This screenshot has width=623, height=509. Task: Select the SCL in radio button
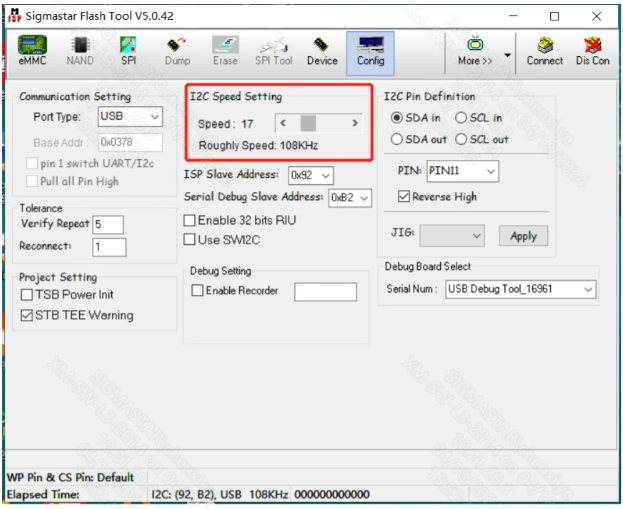(462, 118)
